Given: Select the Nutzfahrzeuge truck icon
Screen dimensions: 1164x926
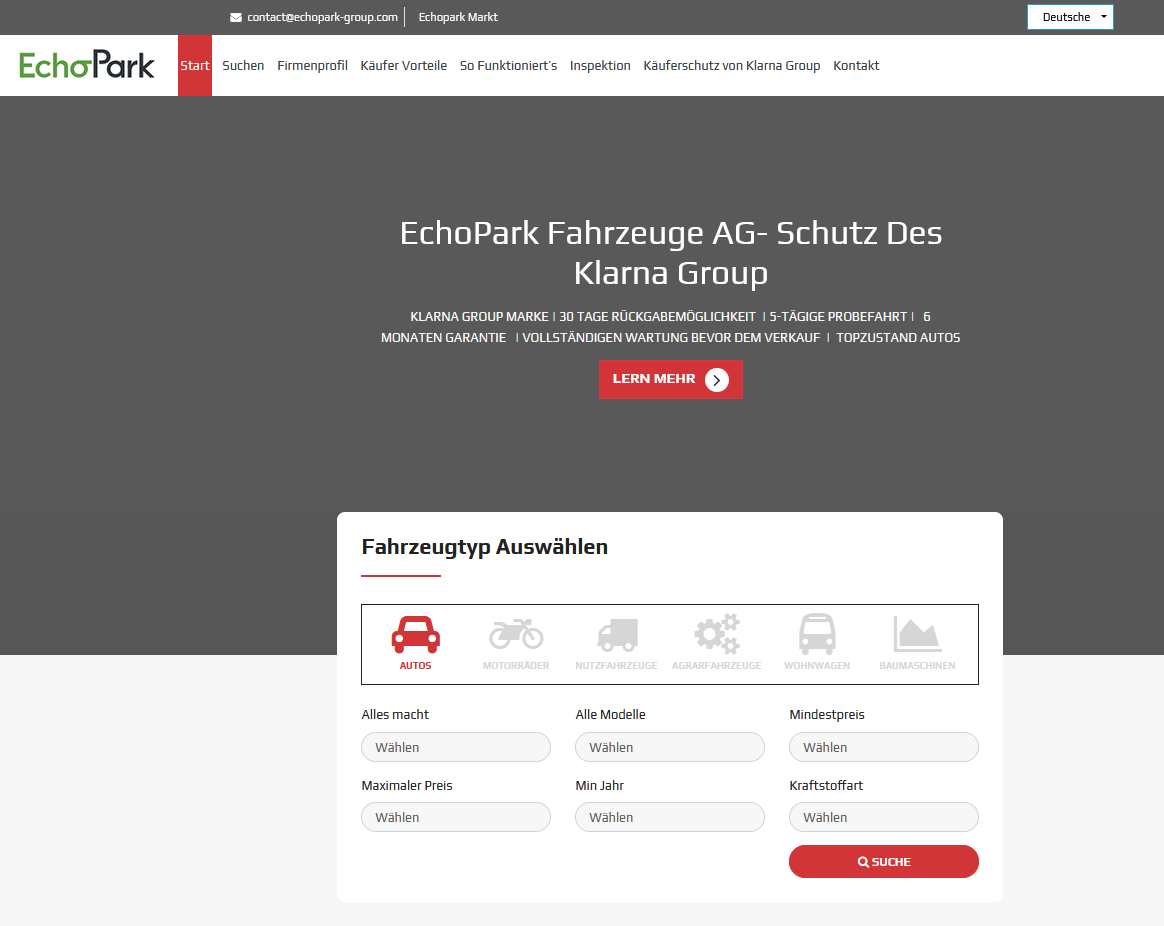Looking at the screenshot, I should pyautogui.click(x=617, y=635).
